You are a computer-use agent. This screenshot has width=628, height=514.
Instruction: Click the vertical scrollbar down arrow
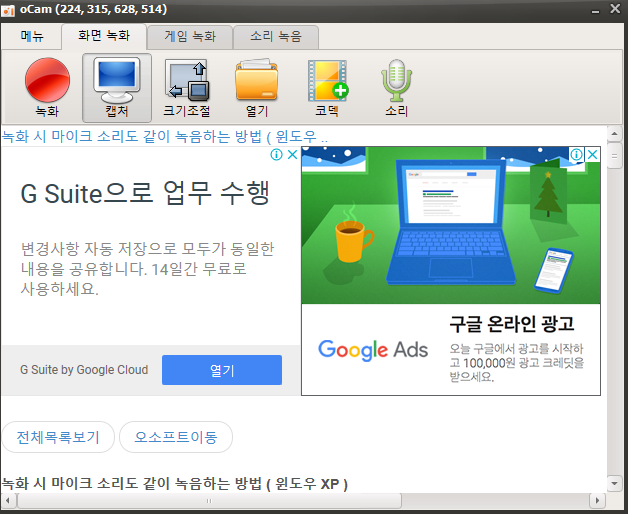click(614, 483)
